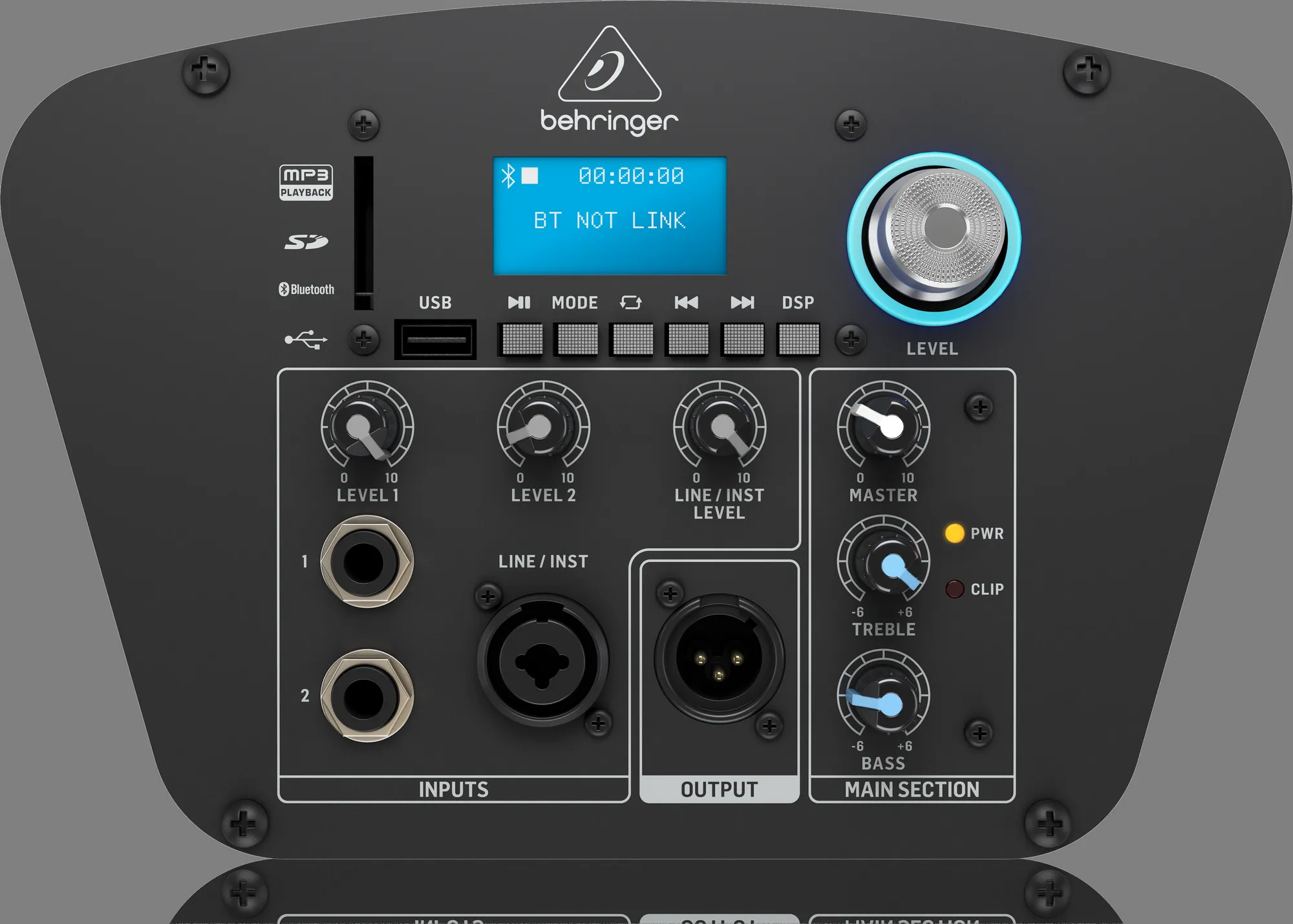1293x924 pixels.
Task: Push the square button below the next-track symbol
Action: coord(743,339)
